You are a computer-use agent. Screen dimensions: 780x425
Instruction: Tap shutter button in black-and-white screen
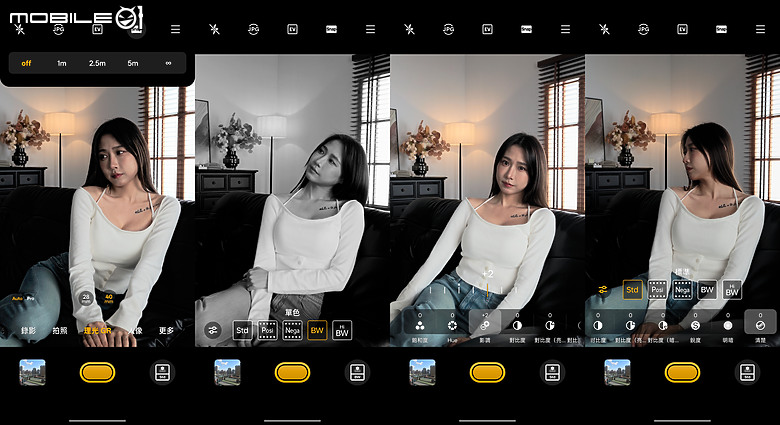coord(292,372)
